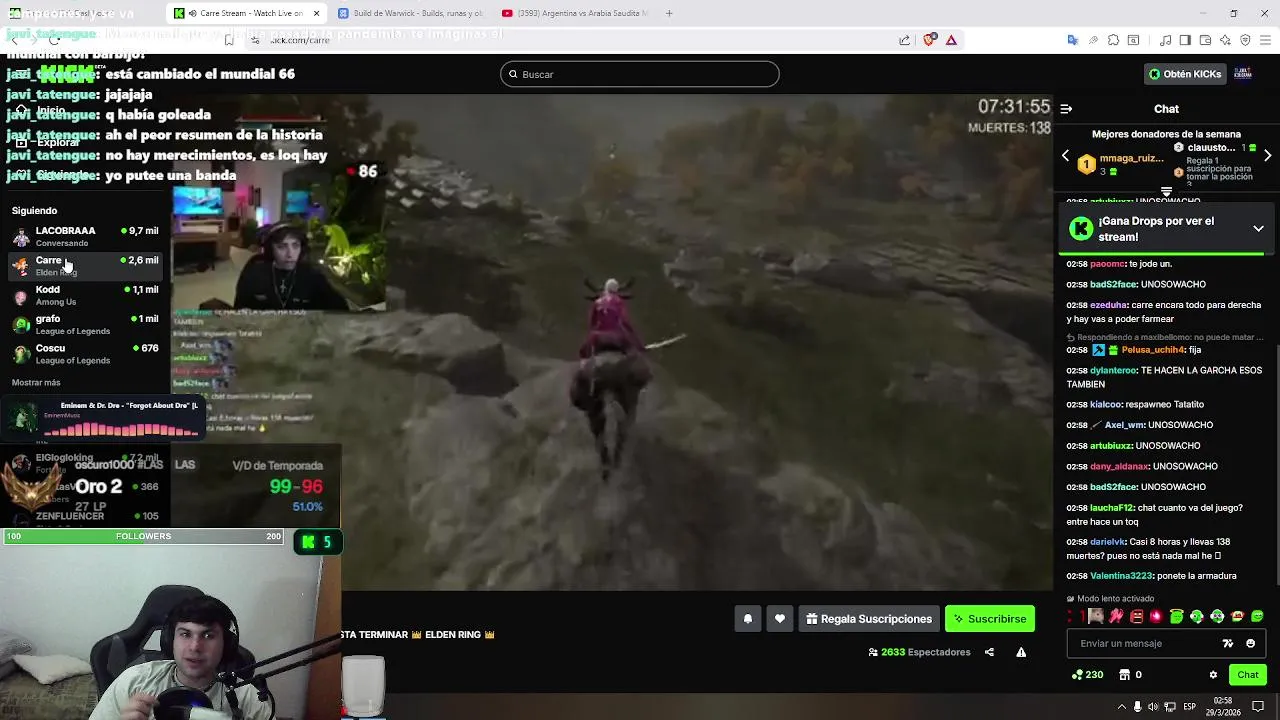
Task: Click the taskbar volume speaker icon
Action: (x=1153, y=707)
